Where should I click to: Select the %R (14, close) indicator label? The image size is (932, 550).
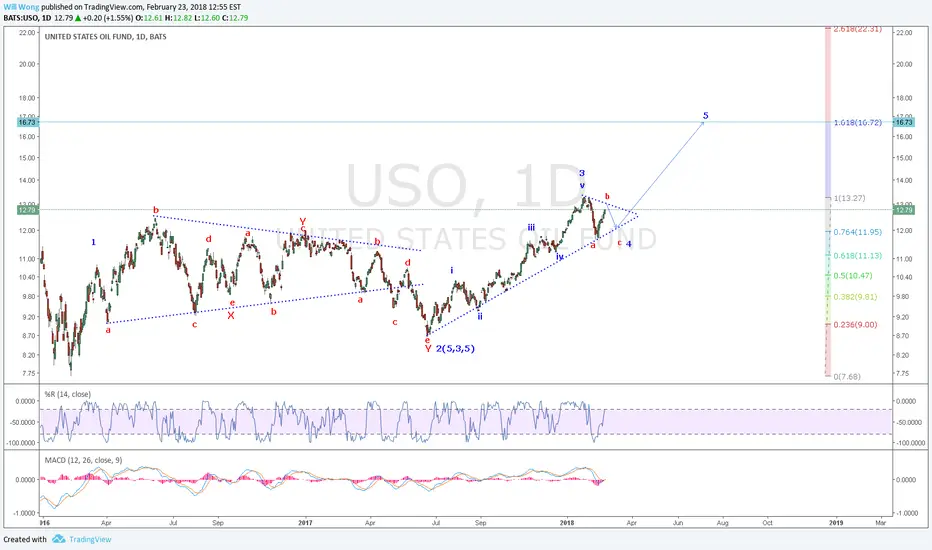68,394
